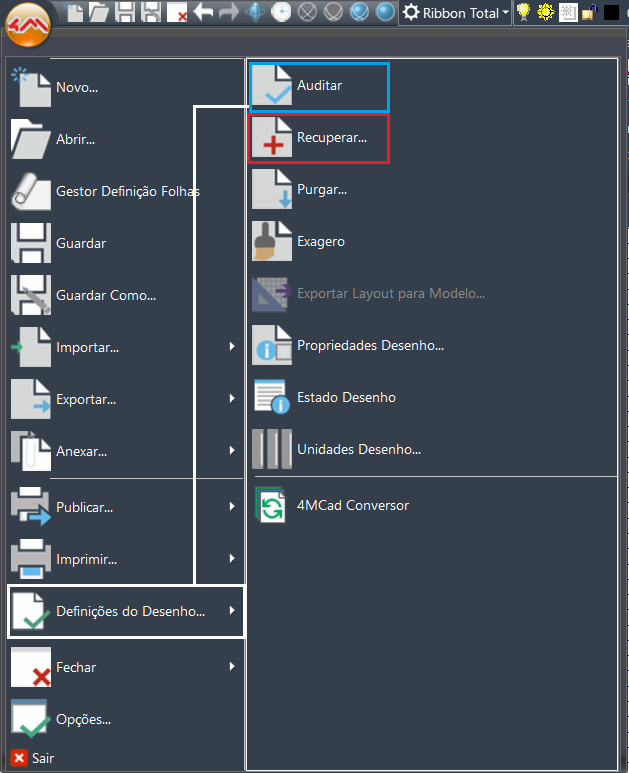Click the Unidades Desenho gray bars icon
This screenshot has height=773, width=629.
pyautogui.click(x=272, y=449)
